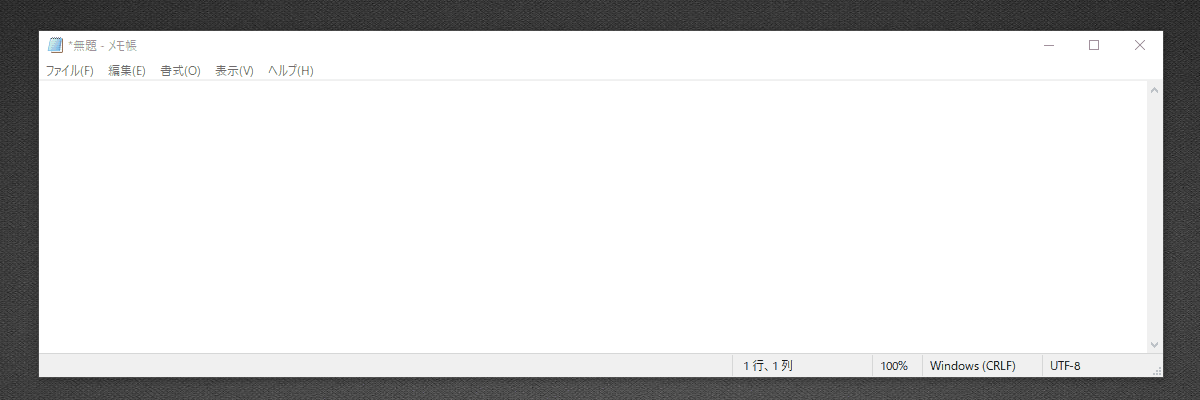Open the 書式(O) menu
This screenshot has height=400, width=1200.
pyautogui.click(x=180, y=71)
